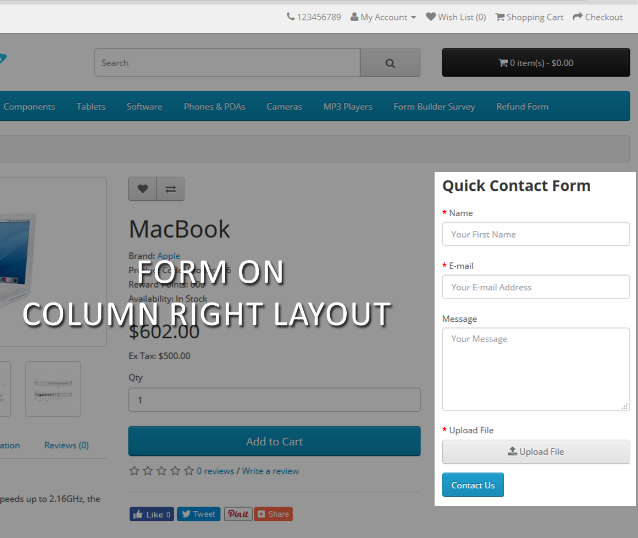Click the first rating star icon
Screen dimensions: 638x538
point(134,471)
